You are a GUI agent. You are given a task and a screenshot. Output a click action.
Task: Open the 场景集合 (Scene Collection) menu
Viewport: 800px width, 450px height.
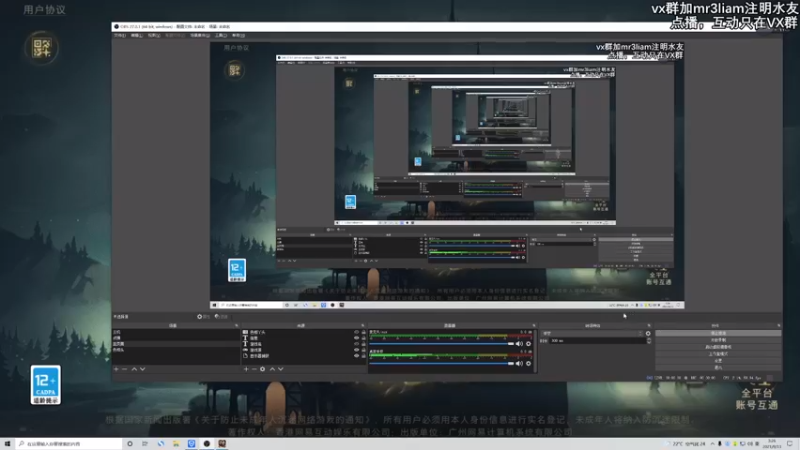click(x=199, y=36)
